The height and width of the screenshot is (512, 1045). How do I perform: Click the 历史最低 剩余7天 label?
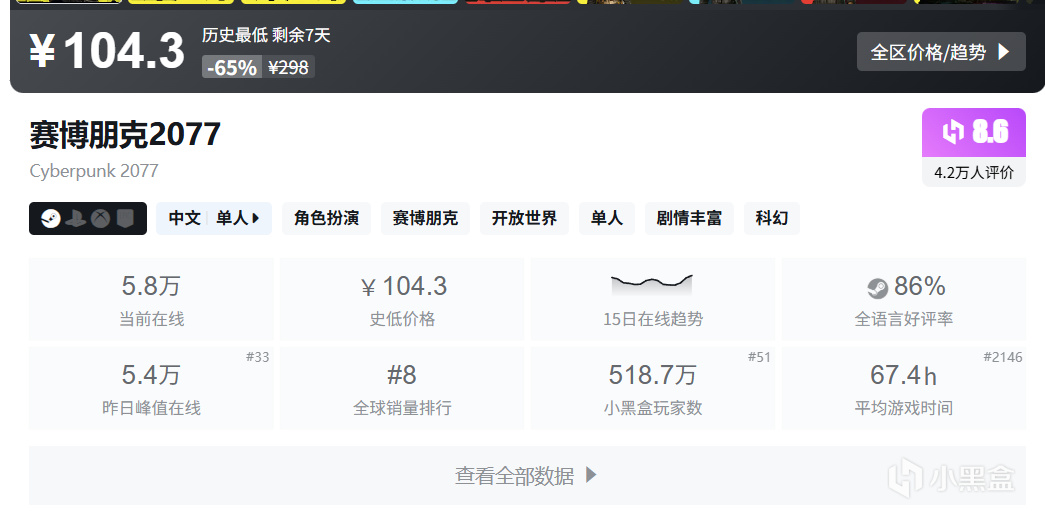266,35
